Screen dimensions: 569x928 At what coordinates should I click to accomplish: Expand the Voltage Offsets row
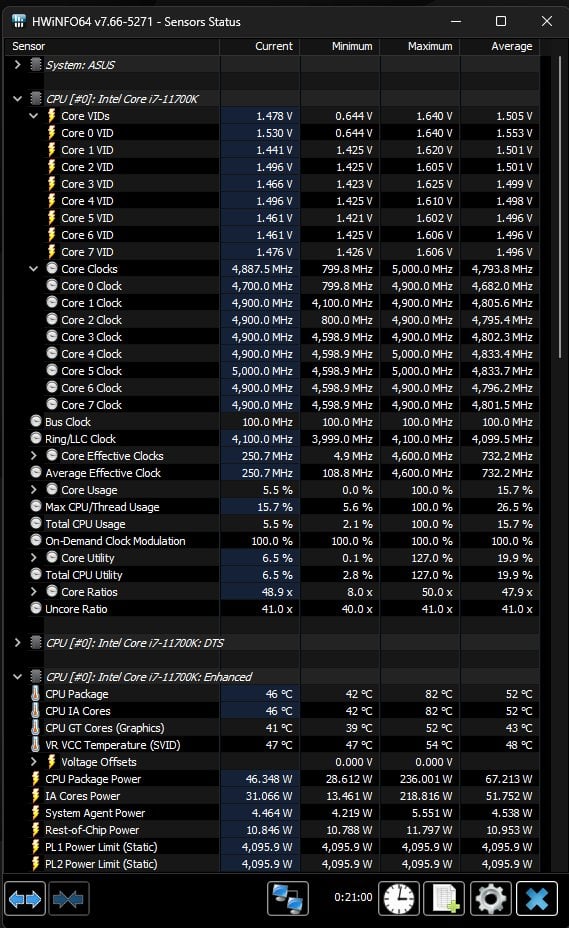[34, 761]
